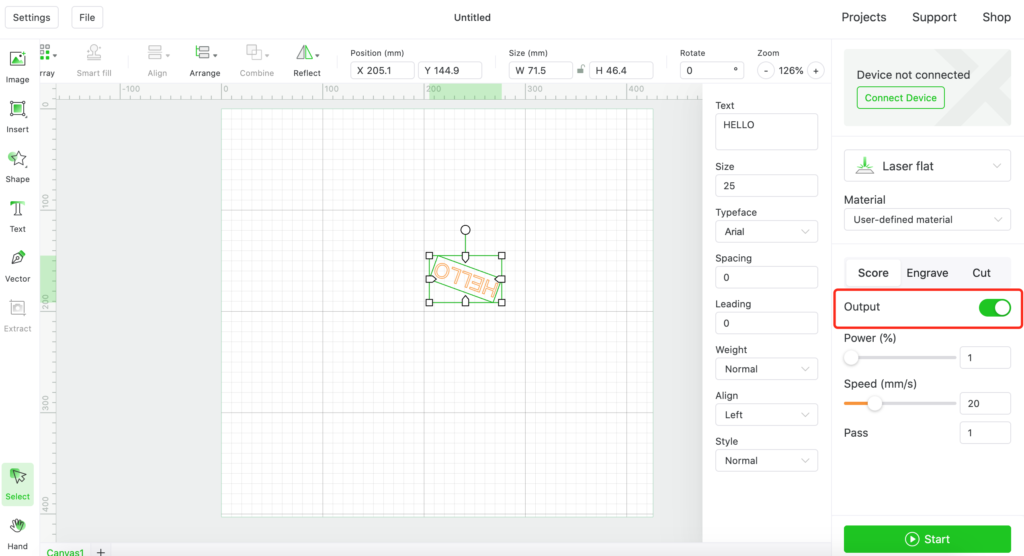Select the Image tool in sidebar
This screenshot has height=556, width=1024.
[x=18, y=67]
